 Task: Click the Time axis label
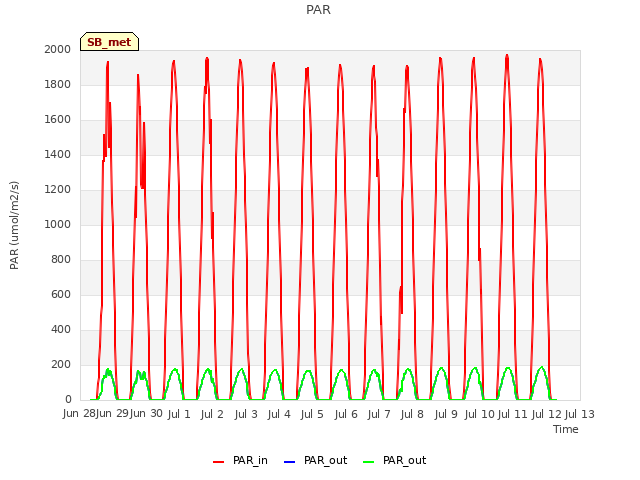566,429
